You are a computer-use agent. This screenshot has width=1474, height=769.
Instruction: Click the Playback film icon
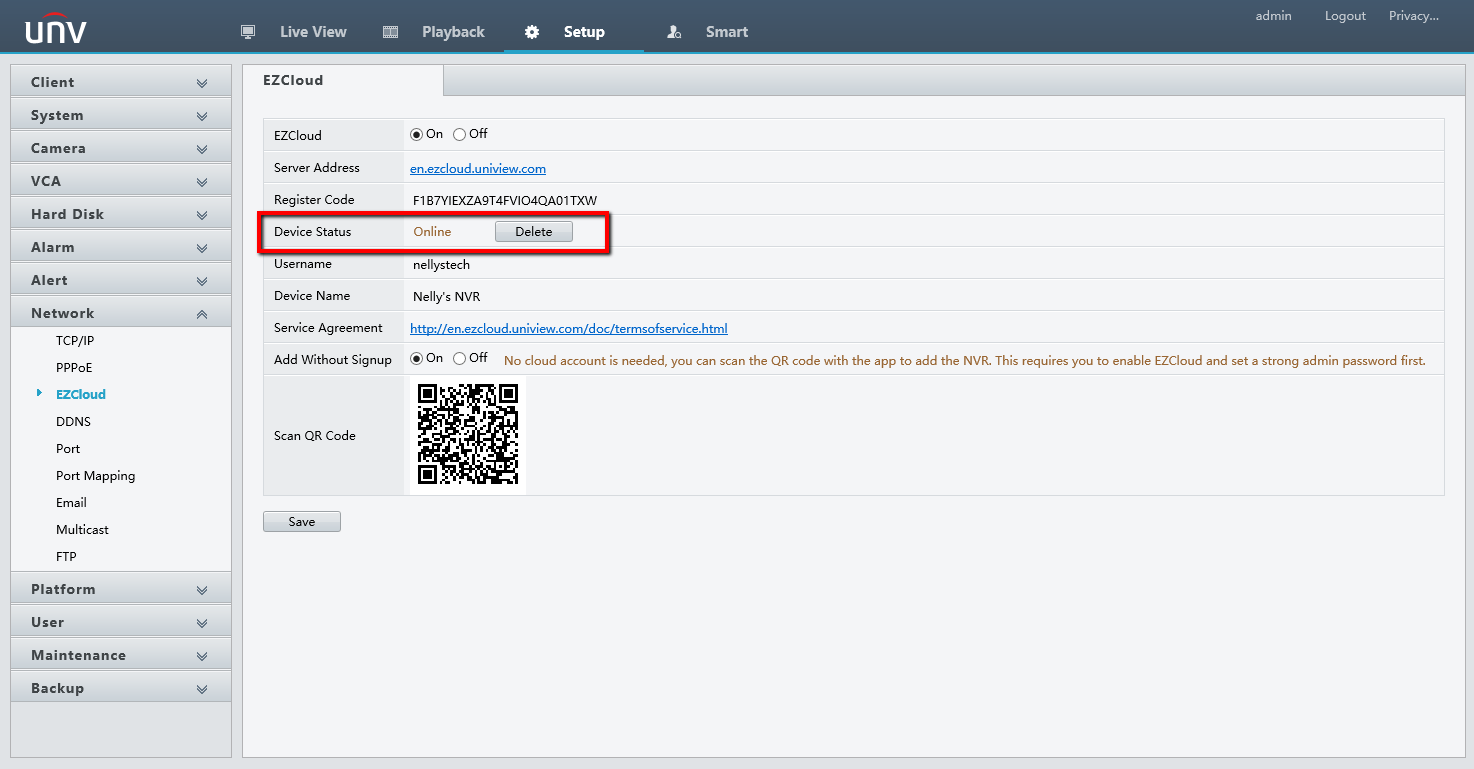[x=391, y=32]
